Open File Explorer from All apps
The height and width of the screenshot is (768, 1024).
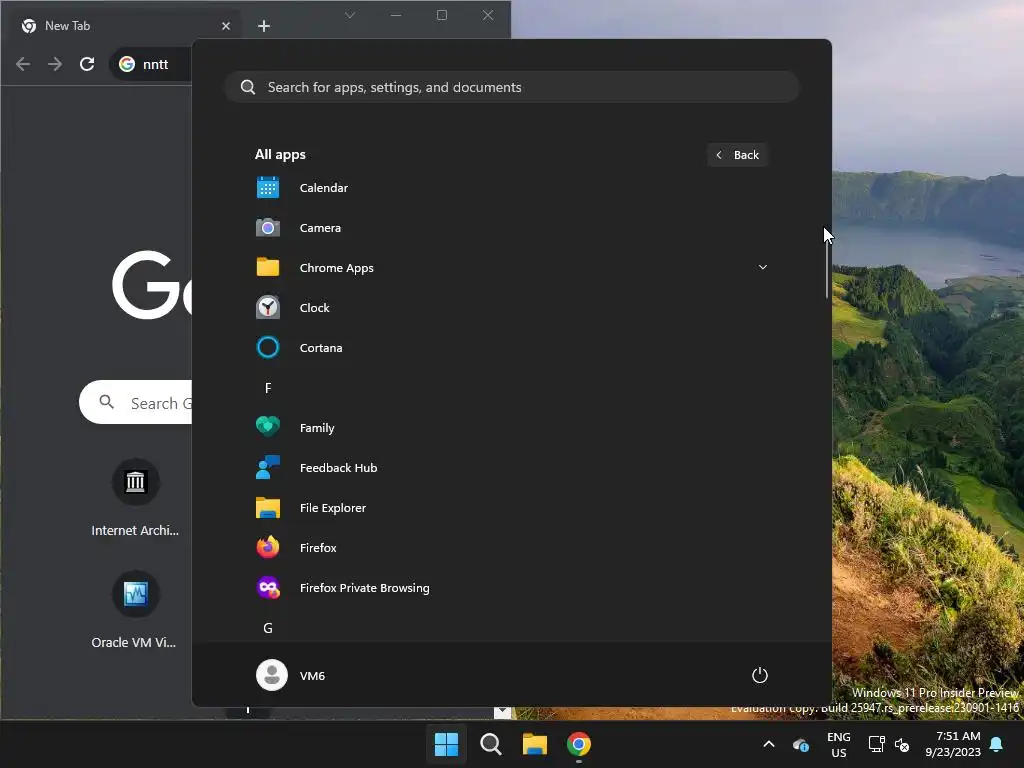(512, 507)
